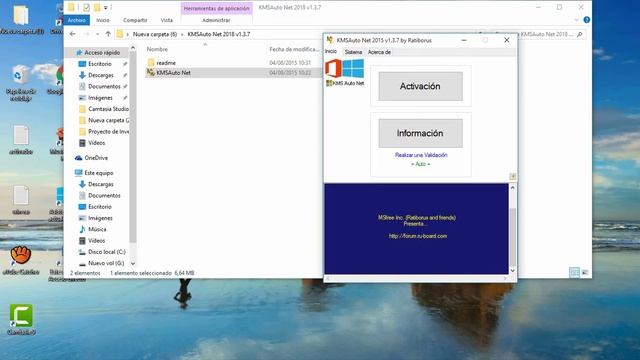Open the Inicio ribbon tab in Explorer
This screenshot has width=640, height=360.
pos(103,20)
